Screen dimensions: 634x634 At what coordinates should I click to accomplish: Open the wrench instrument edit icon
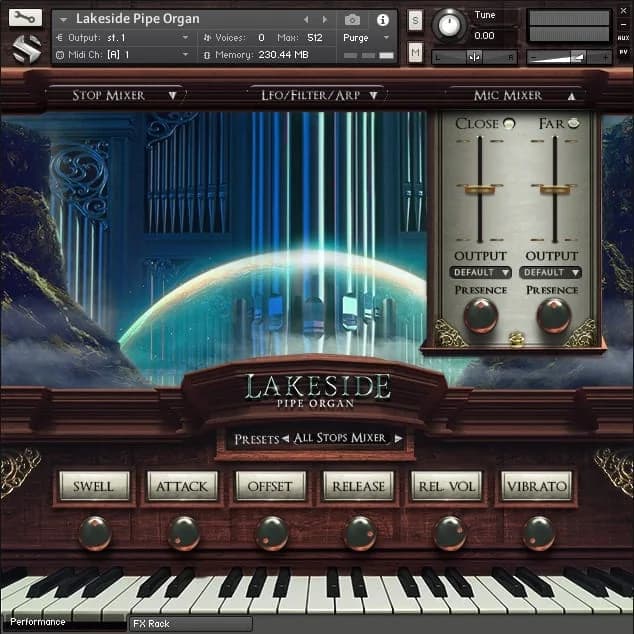pos(25,17)
